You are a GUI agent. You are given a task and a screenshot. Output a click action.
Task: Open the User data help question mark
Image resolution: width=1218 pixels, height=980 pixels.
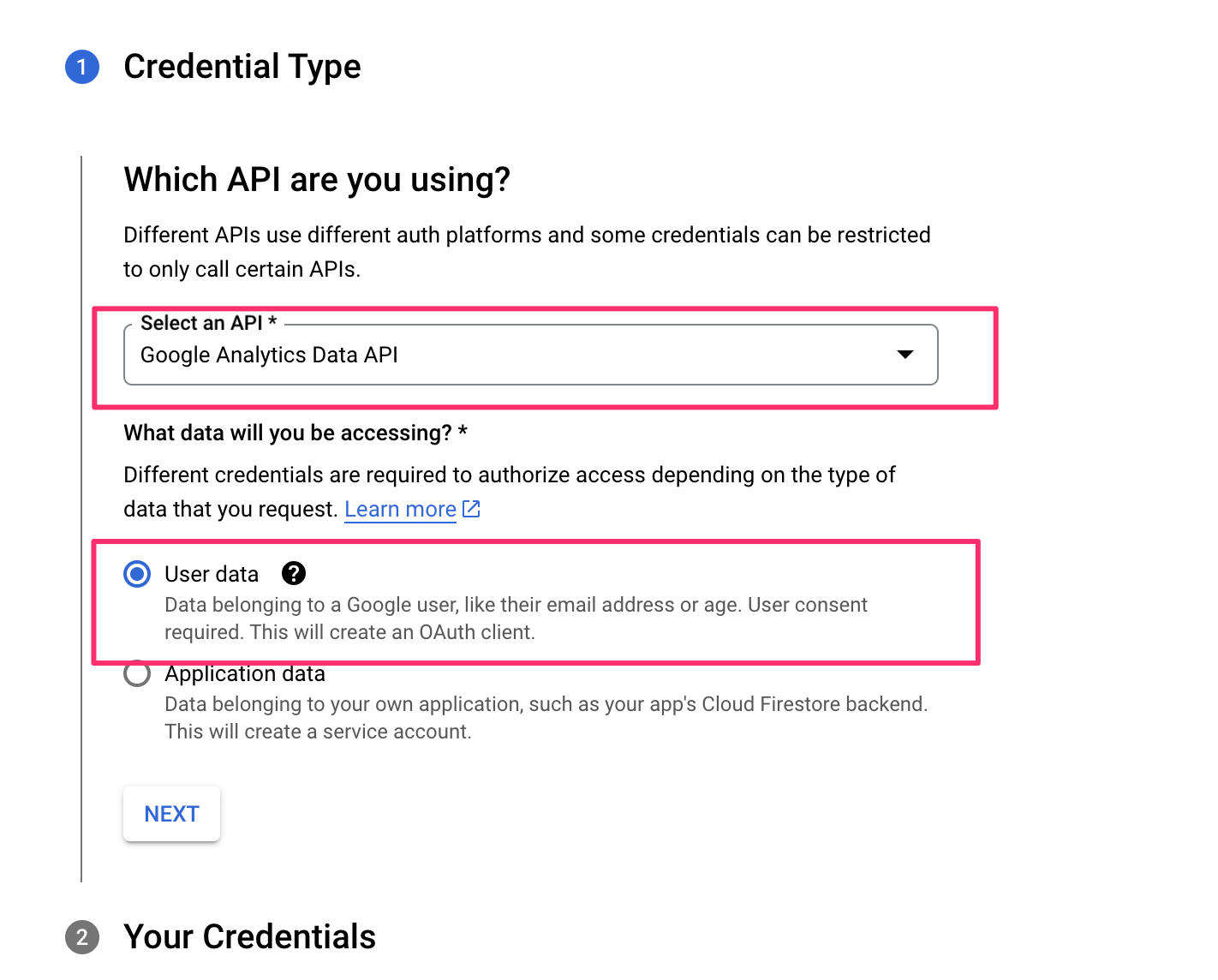294,573
